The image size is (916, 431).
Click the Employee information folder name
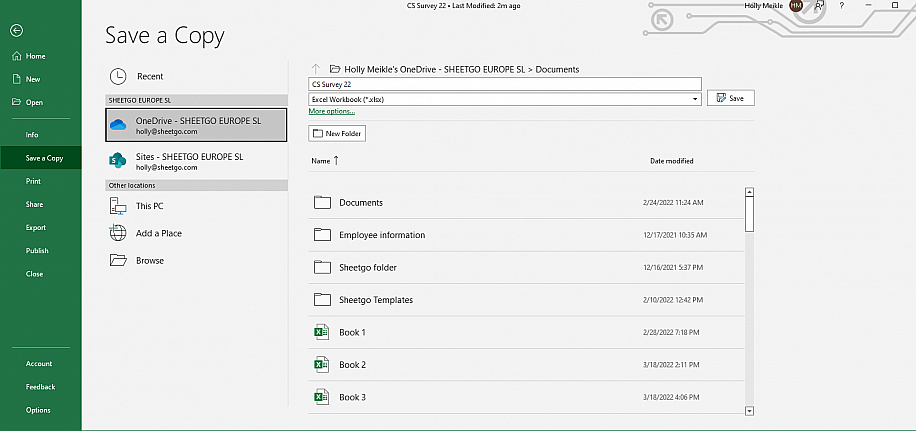click(382, 235)
